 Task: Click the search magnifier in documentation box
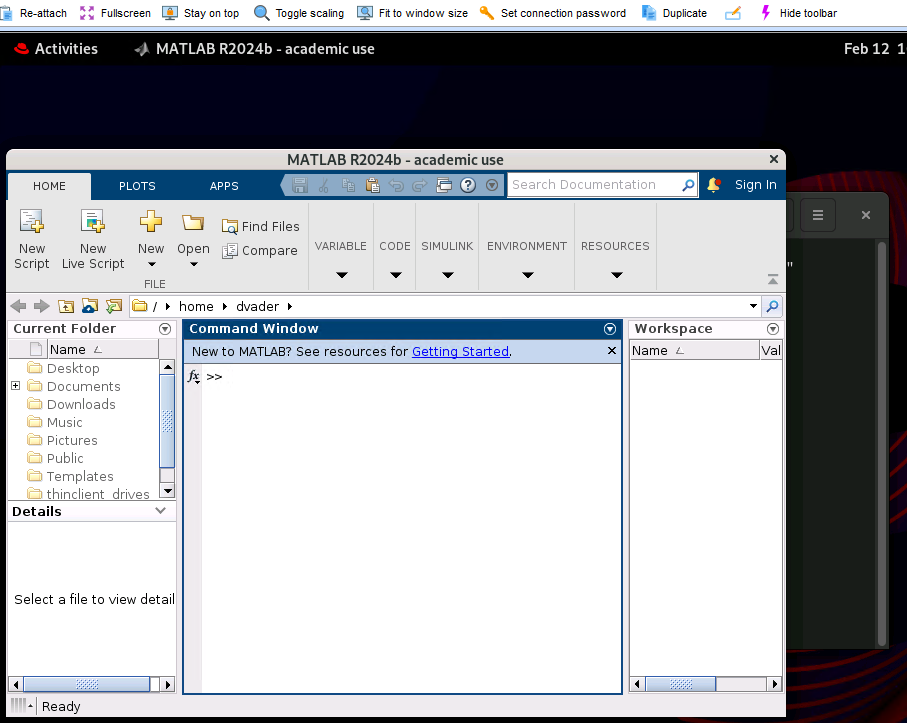pos(688,185)
